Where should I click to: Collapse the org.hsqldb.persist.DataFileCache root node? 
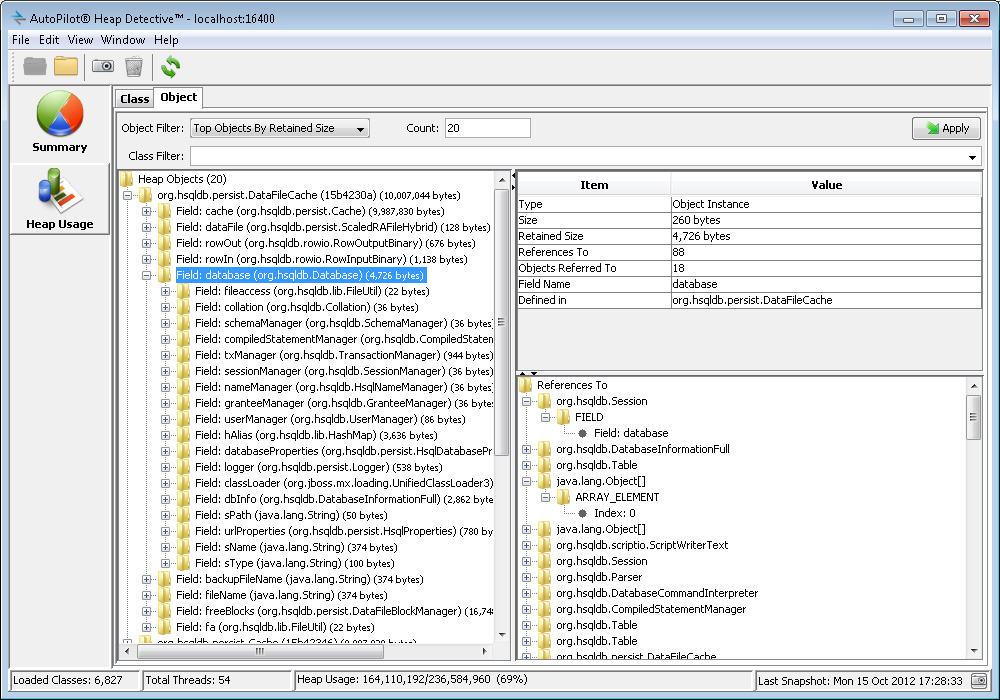click(x=128, y=195)
